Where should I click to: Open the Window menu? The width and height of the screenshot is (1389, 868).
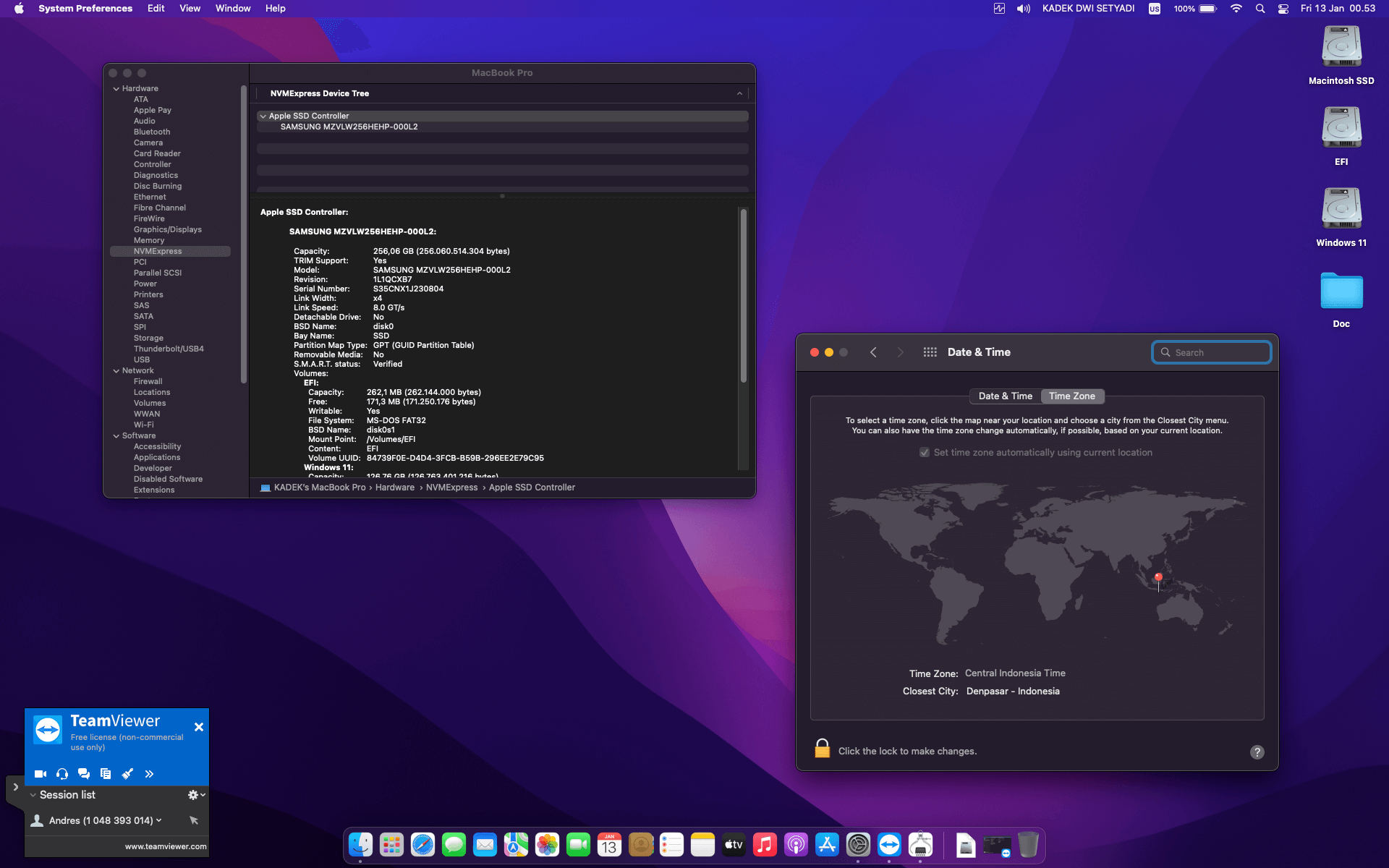click(232, 8)
